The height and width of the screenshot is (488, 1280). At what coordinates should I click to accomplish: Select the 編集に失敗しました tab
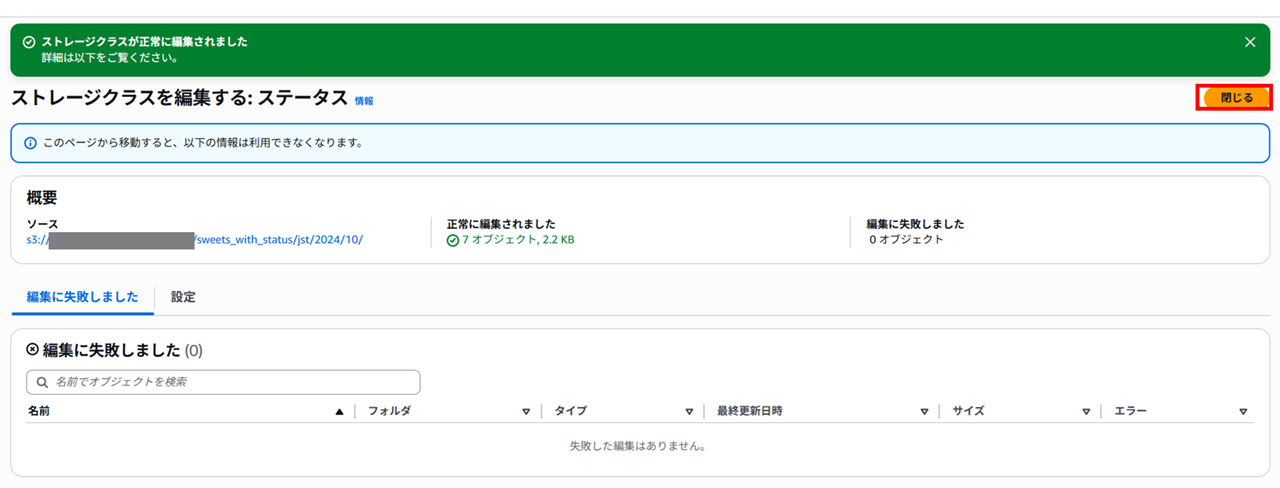tap(82, 297)
